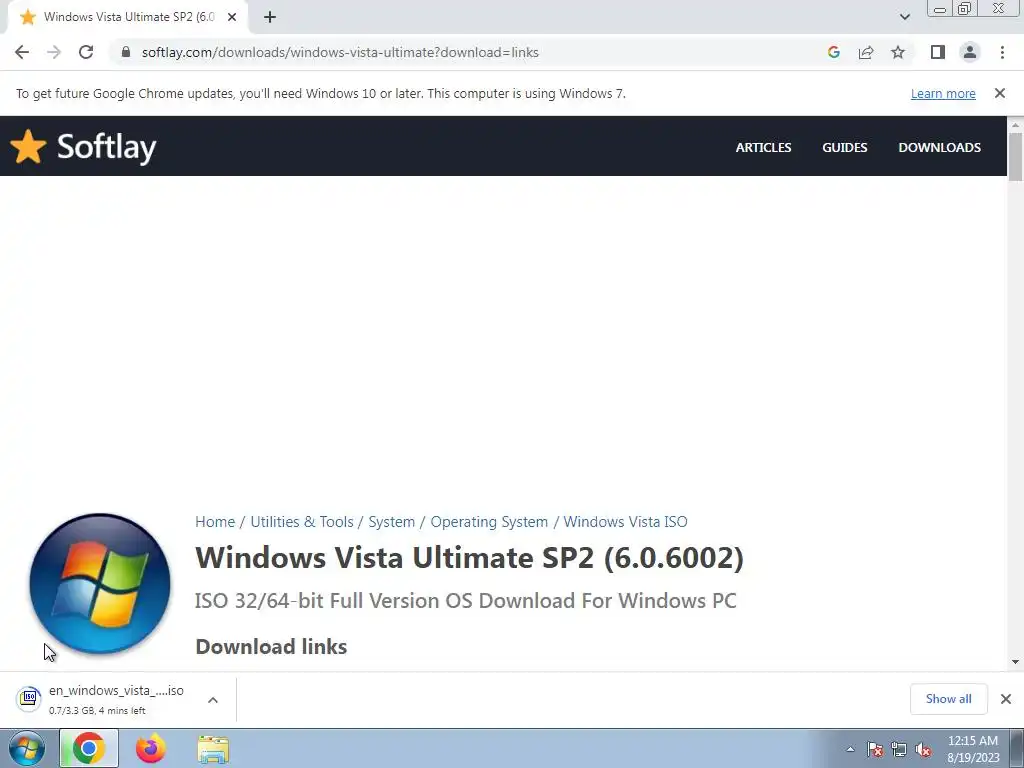This screenshot has width=1024, height=768.
Task: Dismiss the Chrome update infobar
Action: (x=1000, y=93)
